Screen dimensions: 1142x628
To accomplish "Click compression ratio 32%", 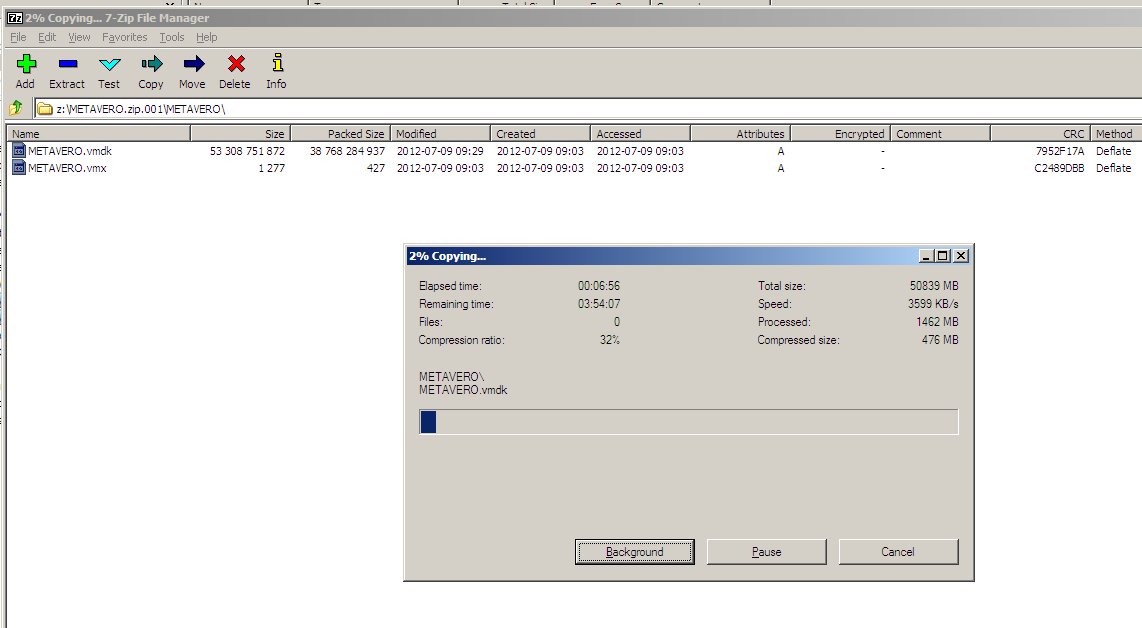I will click(x=610, y=339).
